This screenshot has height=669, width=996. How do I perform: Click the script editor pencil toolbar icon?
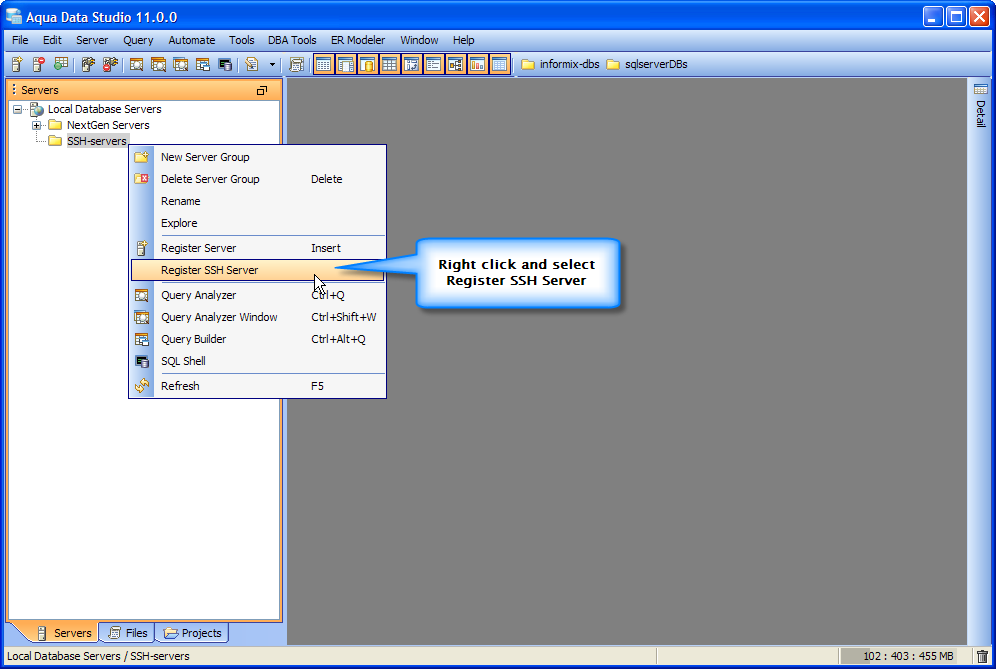[x=252, y=64]
